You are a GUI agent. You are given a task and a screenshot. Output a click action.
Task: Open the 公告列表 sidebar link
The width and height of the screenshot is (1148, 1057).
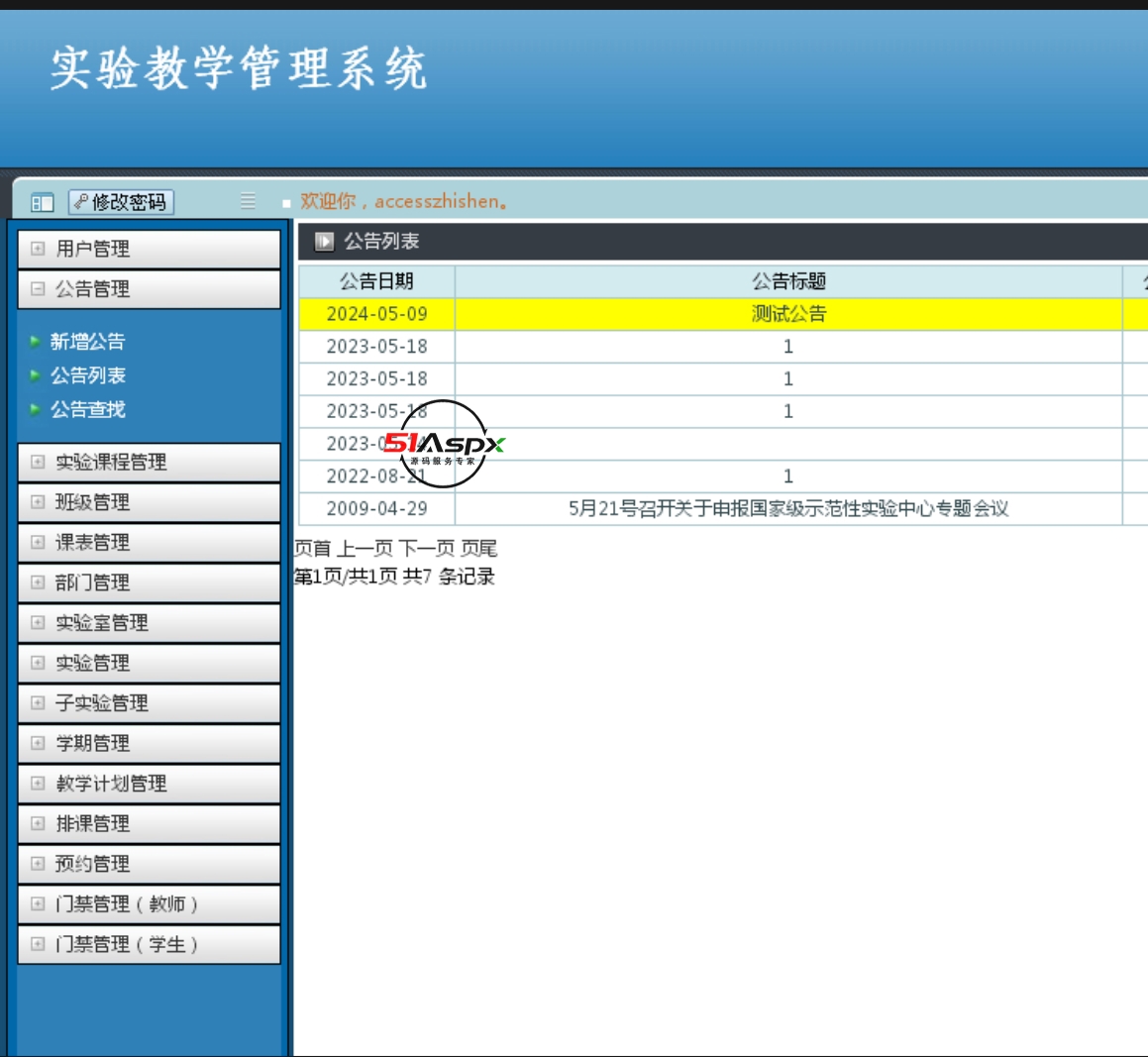tap(88, 375)
